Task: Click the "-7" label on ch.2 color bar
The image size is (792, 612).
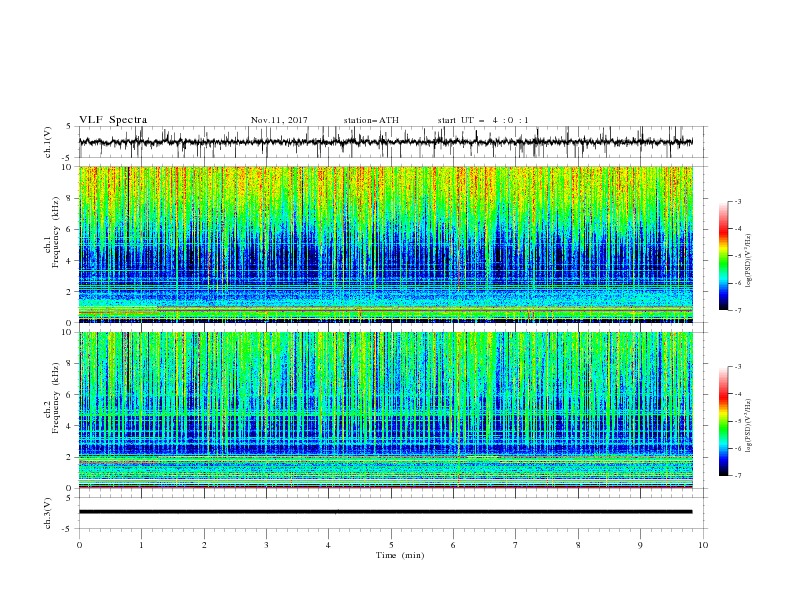Action: (x=737, y=476)
